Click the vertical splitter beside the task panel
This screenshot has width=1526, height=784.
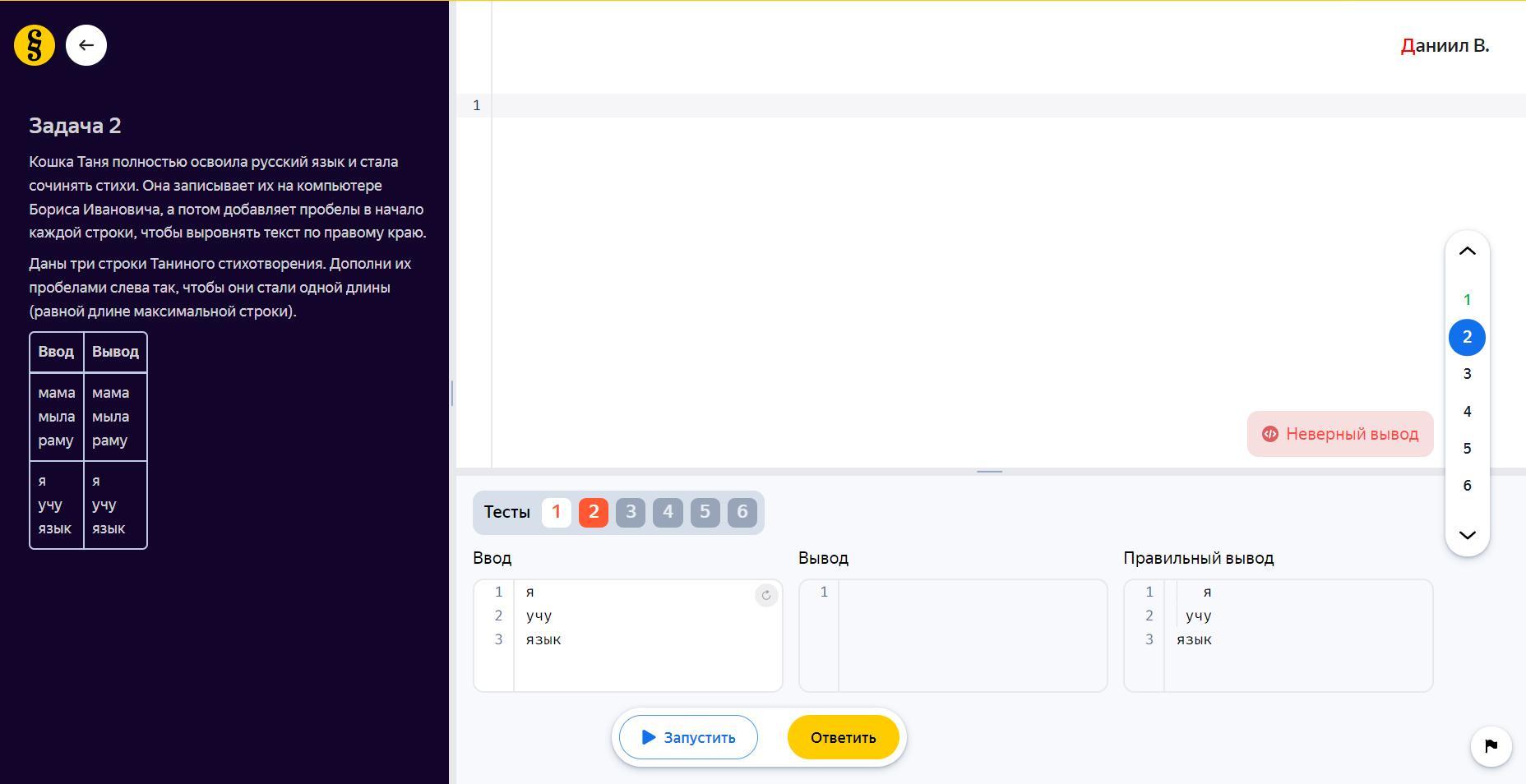point(452,393)
